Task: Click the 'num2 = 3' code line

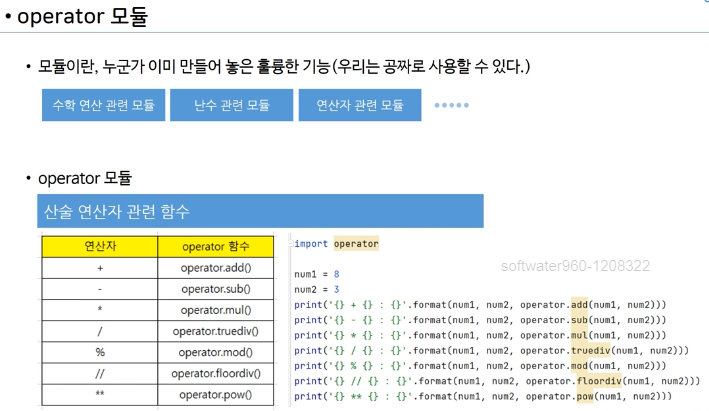Action: click(x=317, y=289)
